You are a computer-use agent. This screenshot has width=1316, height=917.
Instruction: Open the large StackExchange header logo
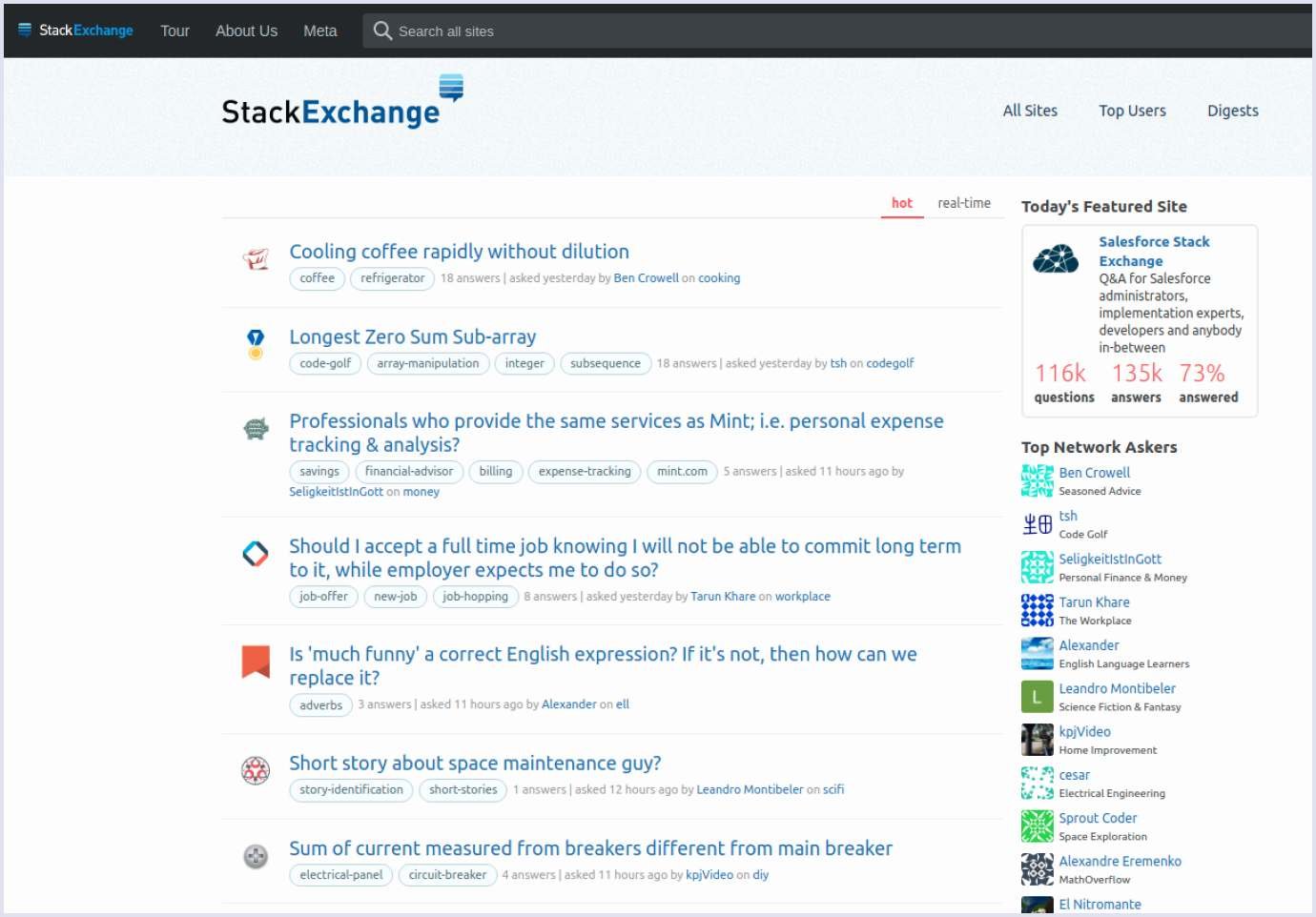(x=342, y=102)
